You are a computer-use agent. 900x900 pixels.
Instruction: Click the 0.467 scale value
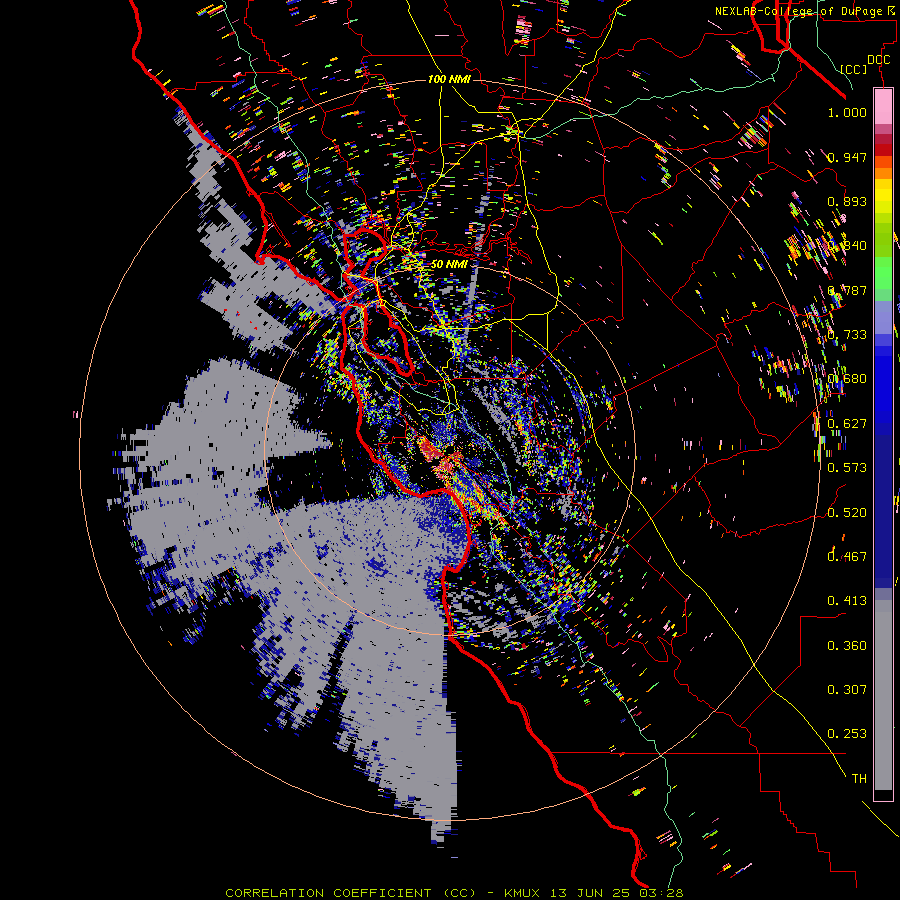click(x=847, y=557)
